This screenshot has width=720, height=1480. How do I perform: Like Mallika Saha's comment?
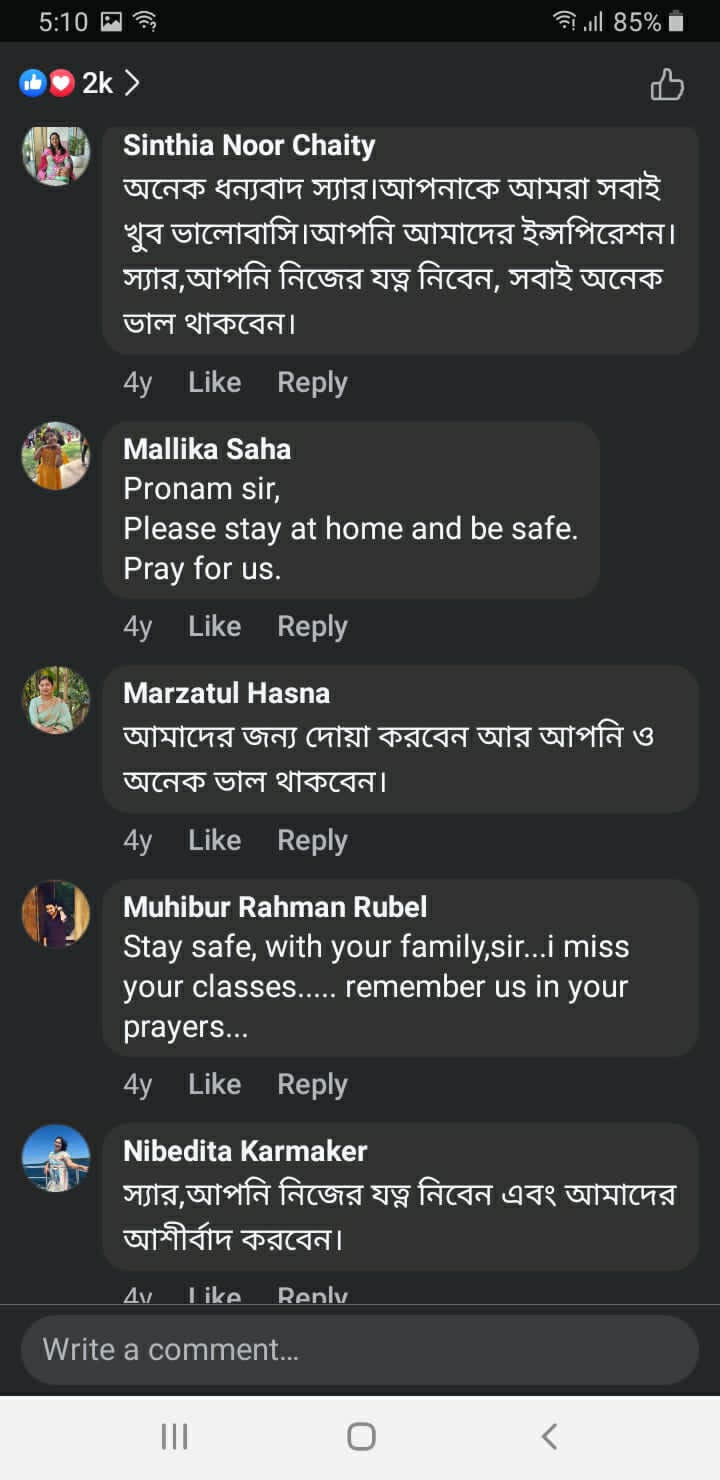[214, 626]
